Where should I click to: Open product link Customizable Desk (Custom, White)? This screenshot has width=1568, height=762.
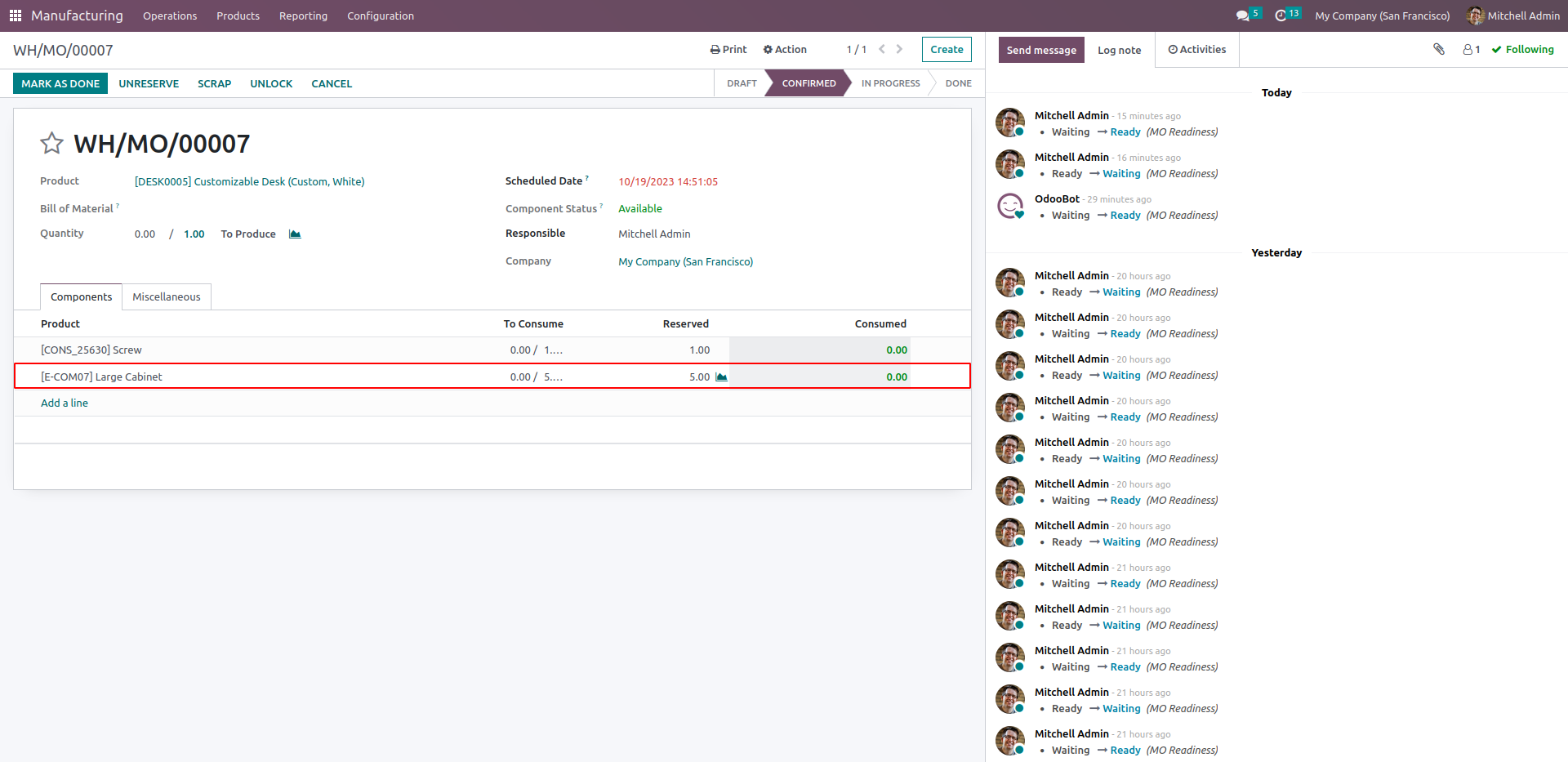[x=249, y=181]
